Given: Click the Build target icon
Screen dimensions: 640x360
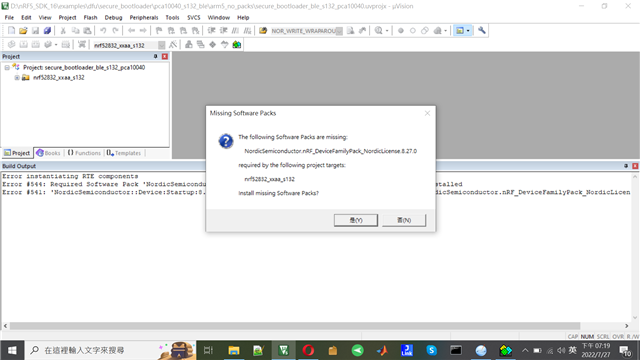Looking at the screenshot, I should click(24, 44).
